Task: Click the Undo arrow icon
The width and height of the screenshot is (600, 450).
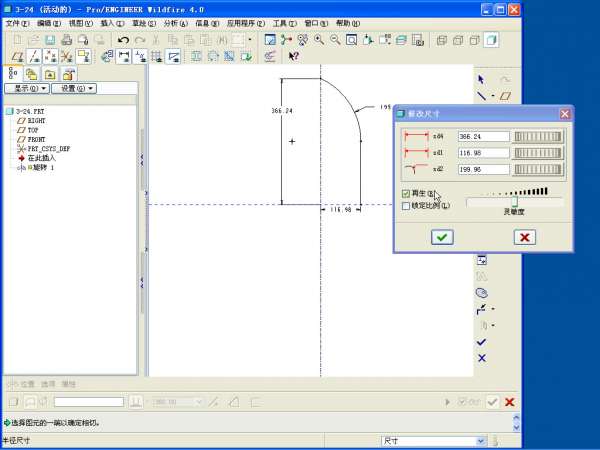Action: click(123, 40)
